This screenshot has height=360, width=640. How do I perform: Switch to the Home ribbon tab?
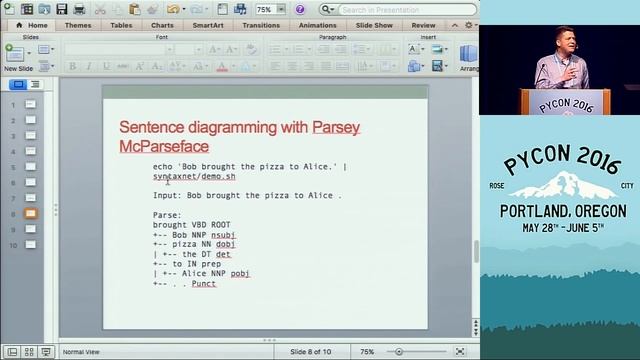coord(32,25)
